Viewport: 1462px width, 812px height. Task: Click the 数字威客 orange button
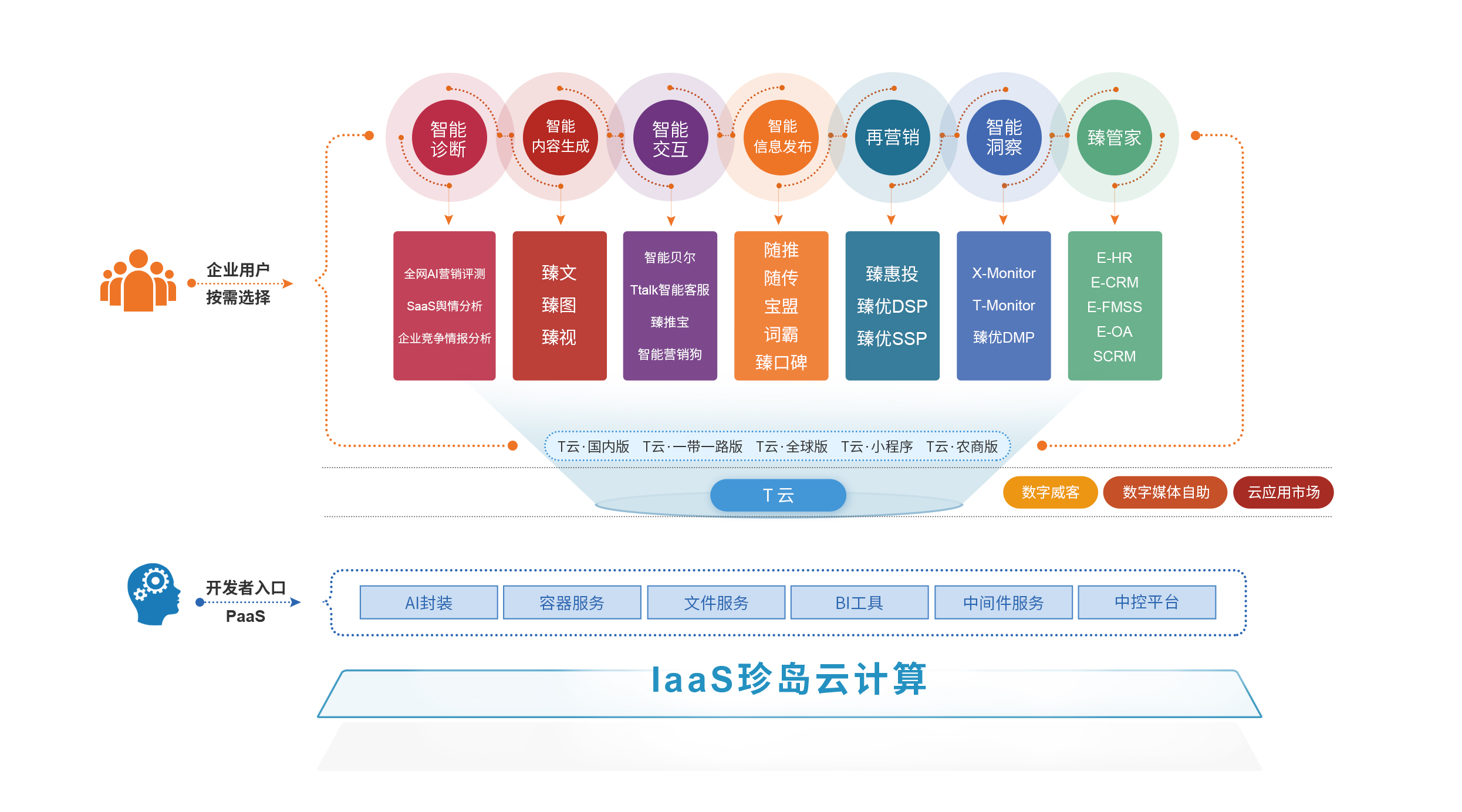[x=1050, y=492]
